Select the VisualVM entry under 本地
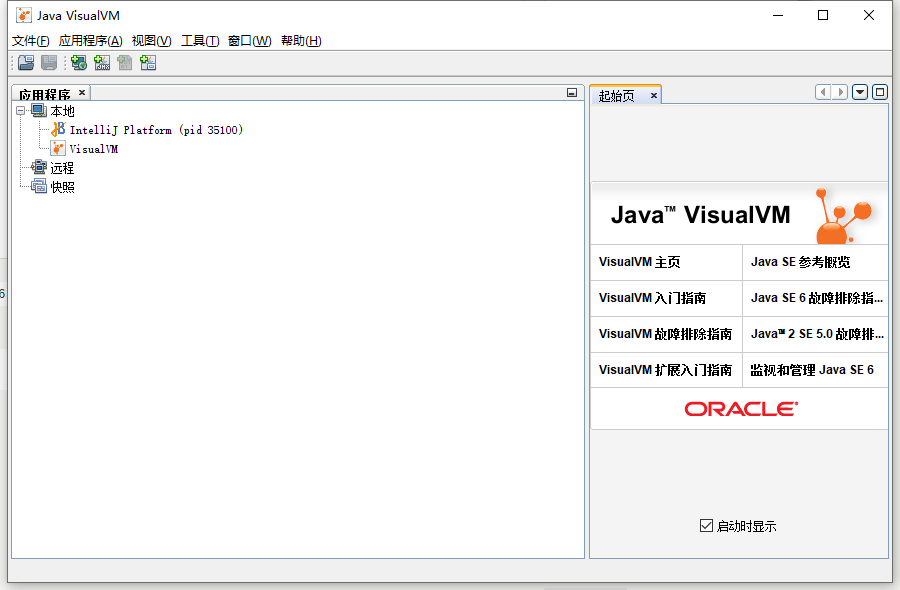 click(94, 149)
